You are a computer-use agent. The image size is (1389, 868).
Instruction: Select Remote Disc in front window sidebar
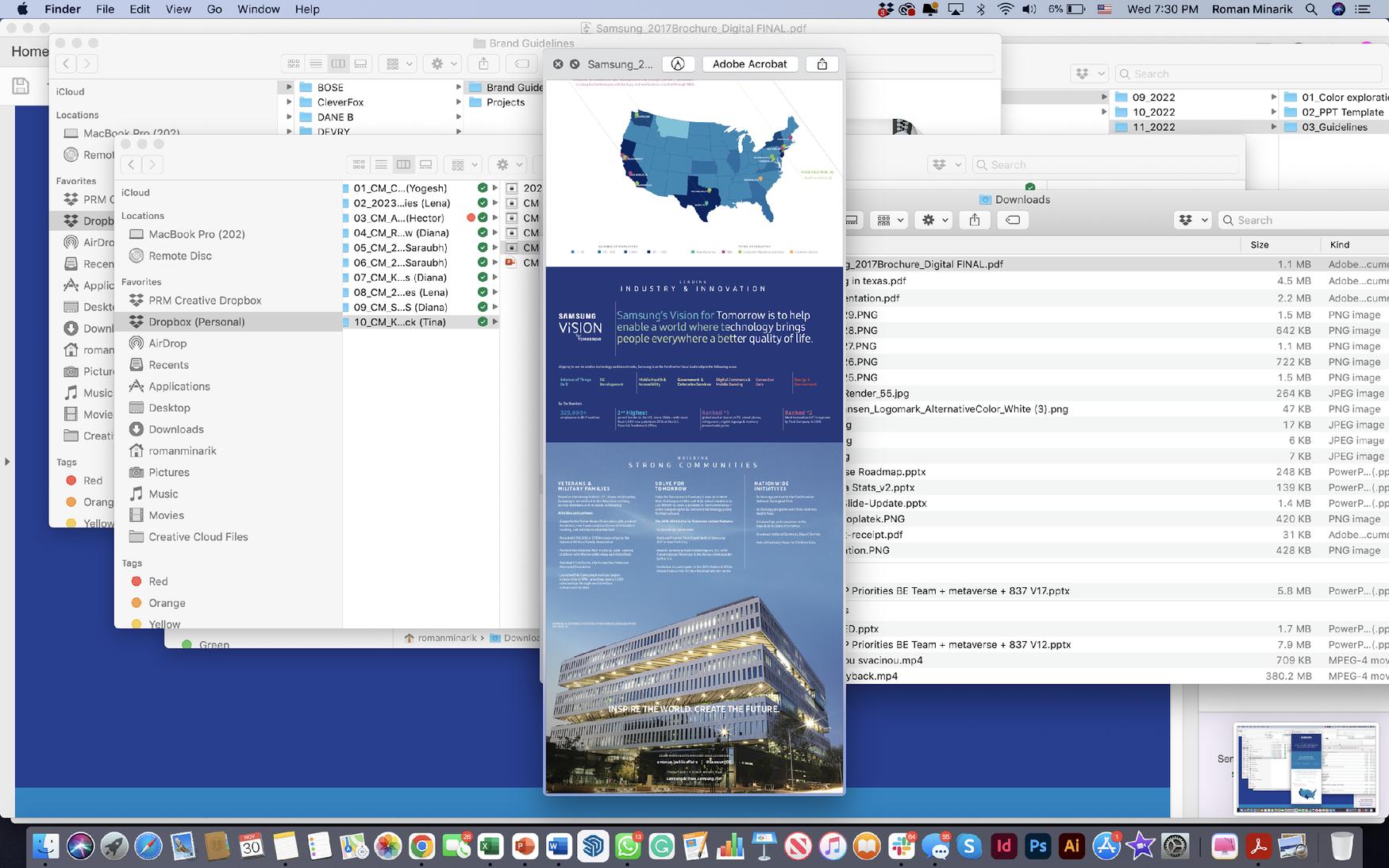pyautogui.click(x=229, y=255)
